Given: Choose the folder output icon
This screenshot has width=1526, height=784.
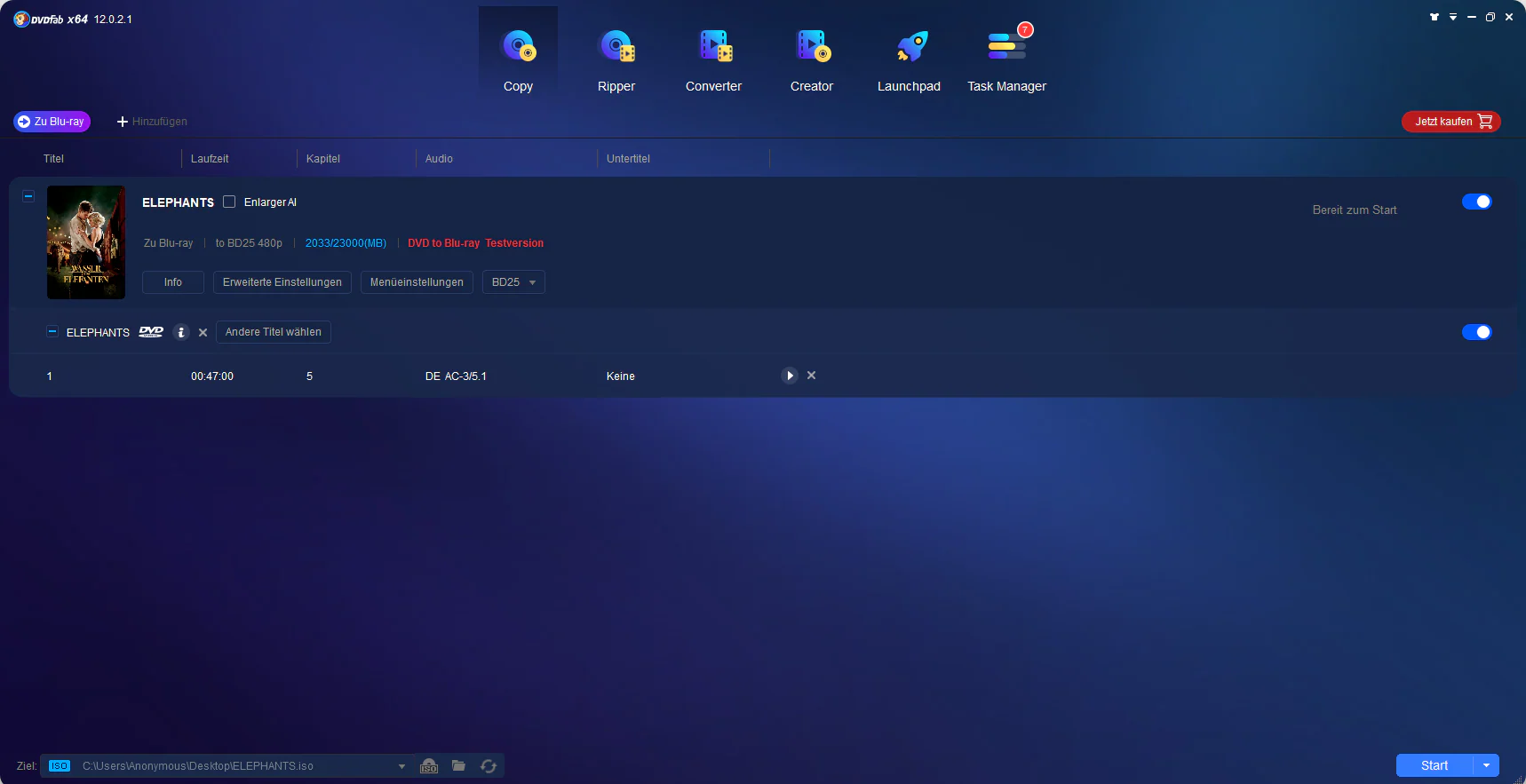Looking at the screenshot, I should pos(458,765).
